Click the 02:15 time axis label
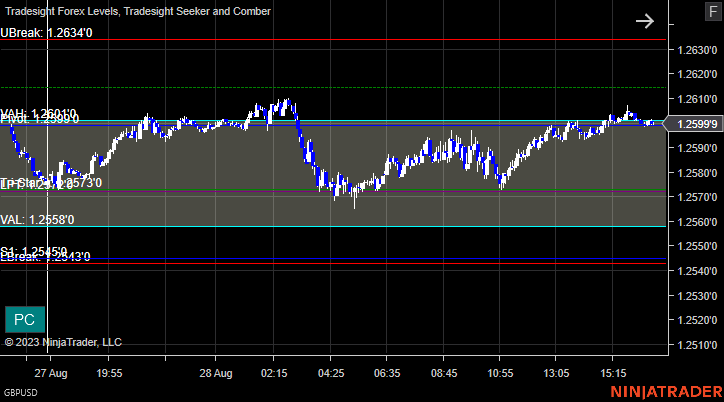The width and height of the screenshot is (724, 402). (x=274, y=373)
